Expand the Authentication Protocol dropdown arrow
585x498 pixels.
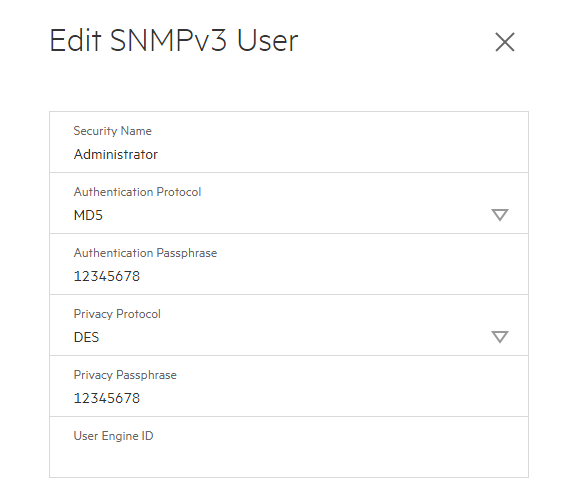click(x=500, y=215)
